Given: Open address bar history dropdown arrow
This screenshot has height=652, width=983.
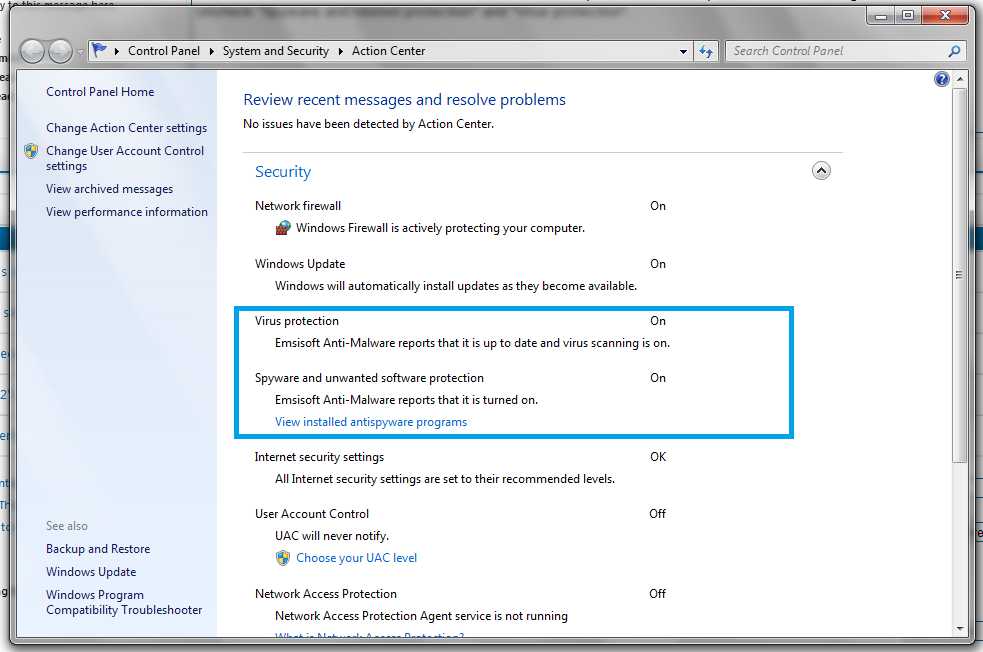Looking at the screenshot, I should click(x=683, y=51).
